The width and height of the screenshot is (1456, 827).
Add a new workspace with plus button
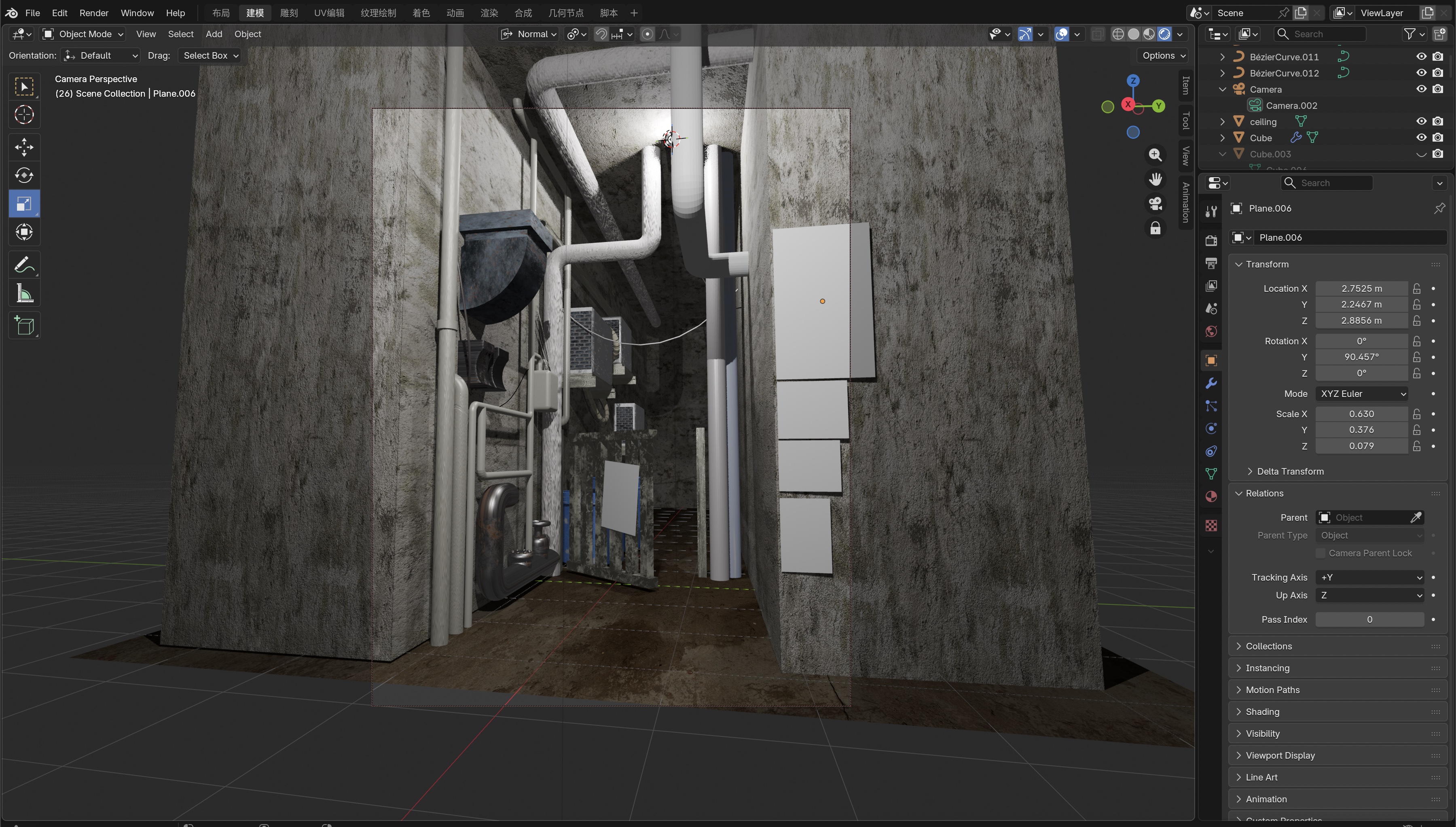(634, 13)
